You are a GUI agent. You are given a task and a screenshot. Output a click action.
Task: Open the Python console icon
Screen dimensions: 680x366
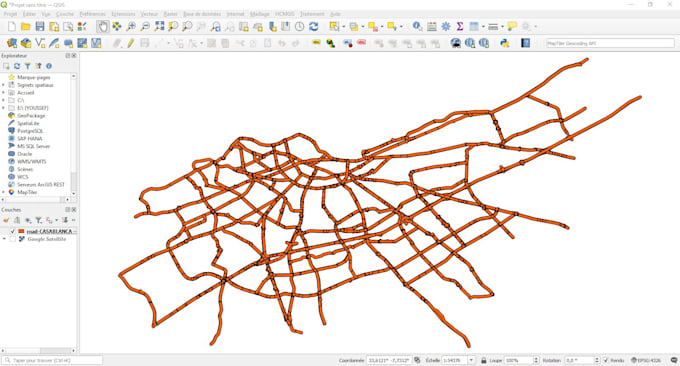point(504,43)
